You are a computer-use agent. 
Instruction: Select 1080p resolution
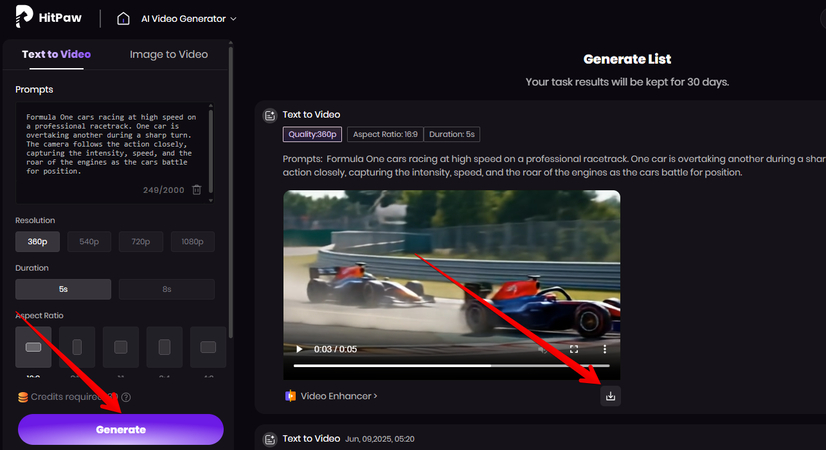click(x=192, y=242)
